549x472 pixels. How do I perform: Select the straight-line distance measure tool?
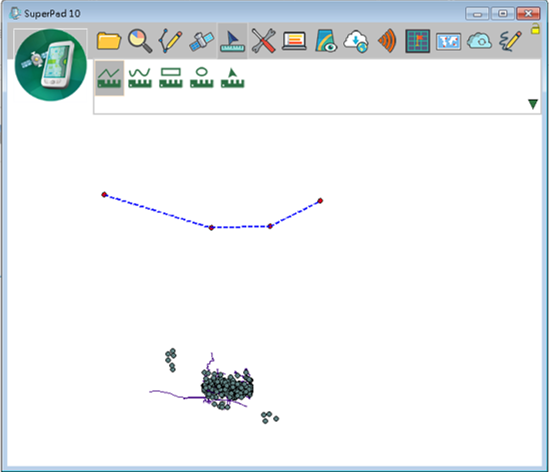(109, 78)
